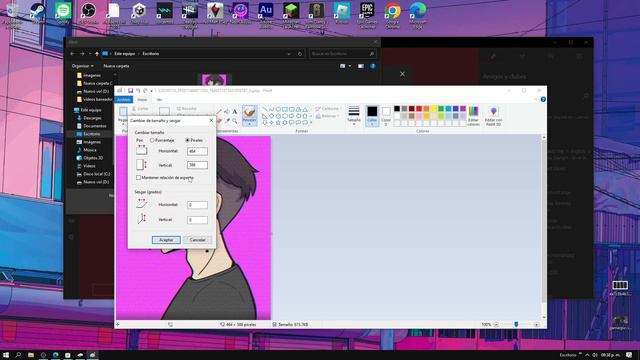Click Editar con Paint 3D

493,116
